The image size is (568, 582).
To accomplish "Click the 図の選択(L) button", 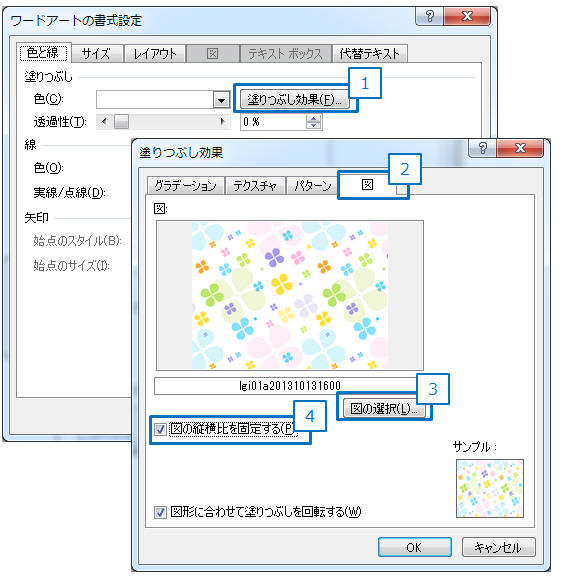I will click(x=384, y=409).
